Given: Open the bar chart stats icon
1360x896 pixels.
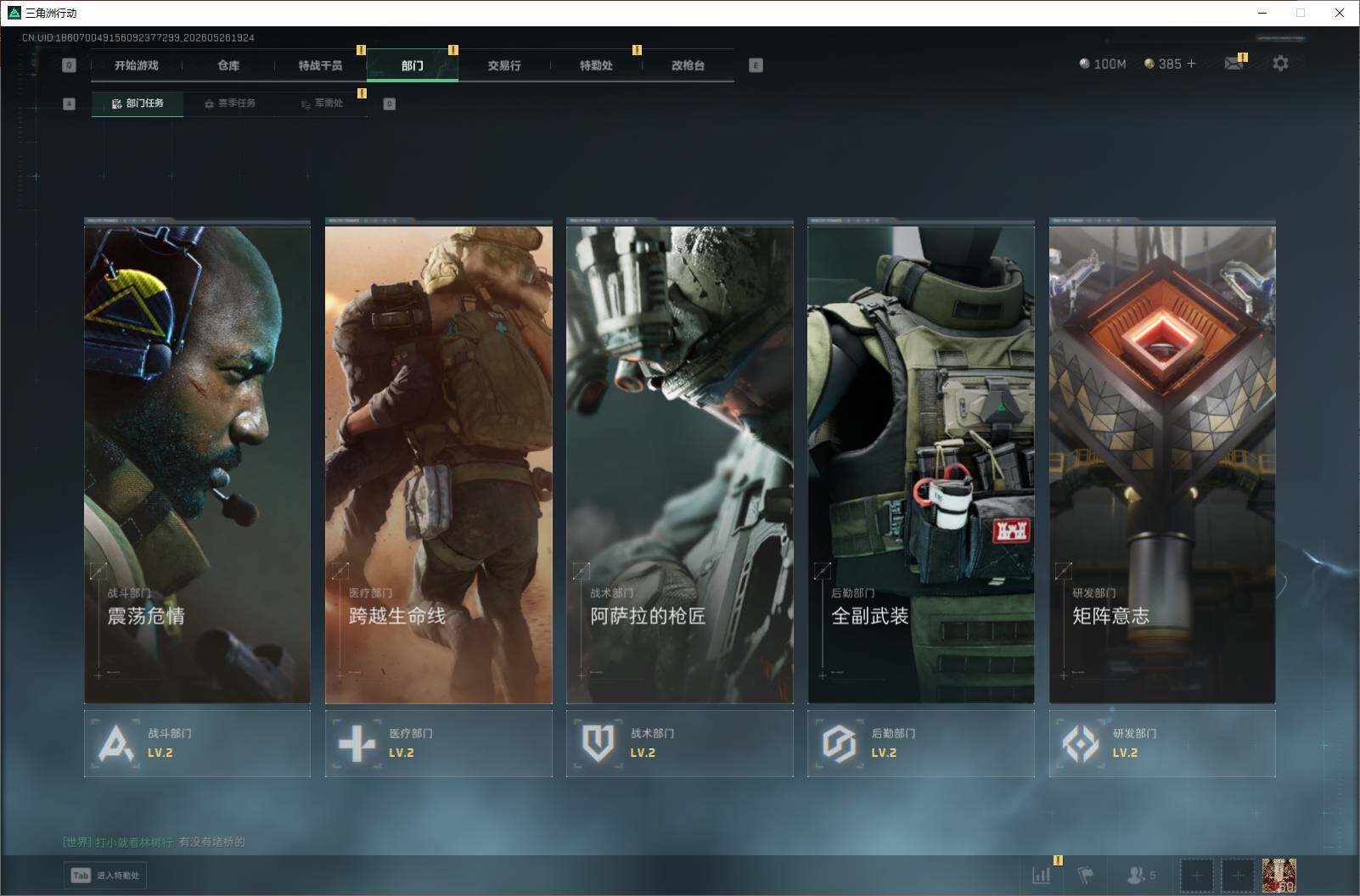Looking at the screenshot, I should pyautogui.click(x=1041, y=875).
